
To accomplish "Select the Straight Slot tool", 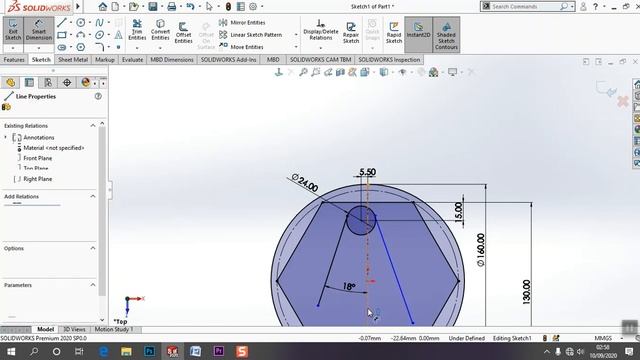I will (62, 47).
